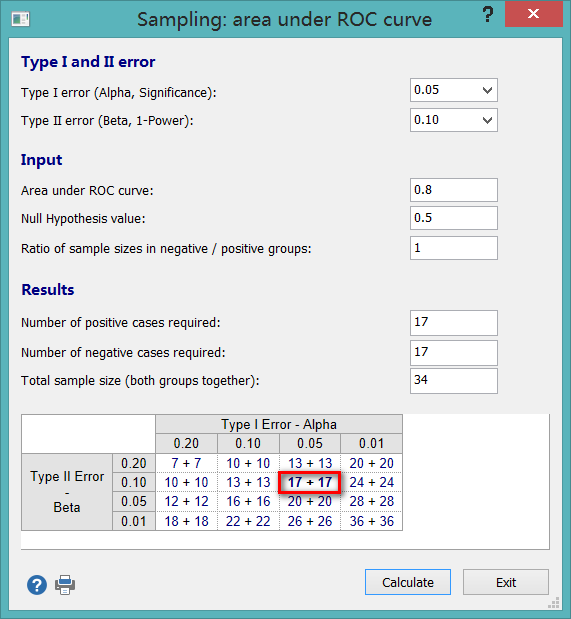Click the Calculate button
Viewport: 571px width, 619px height.
(x=408, y=582)
